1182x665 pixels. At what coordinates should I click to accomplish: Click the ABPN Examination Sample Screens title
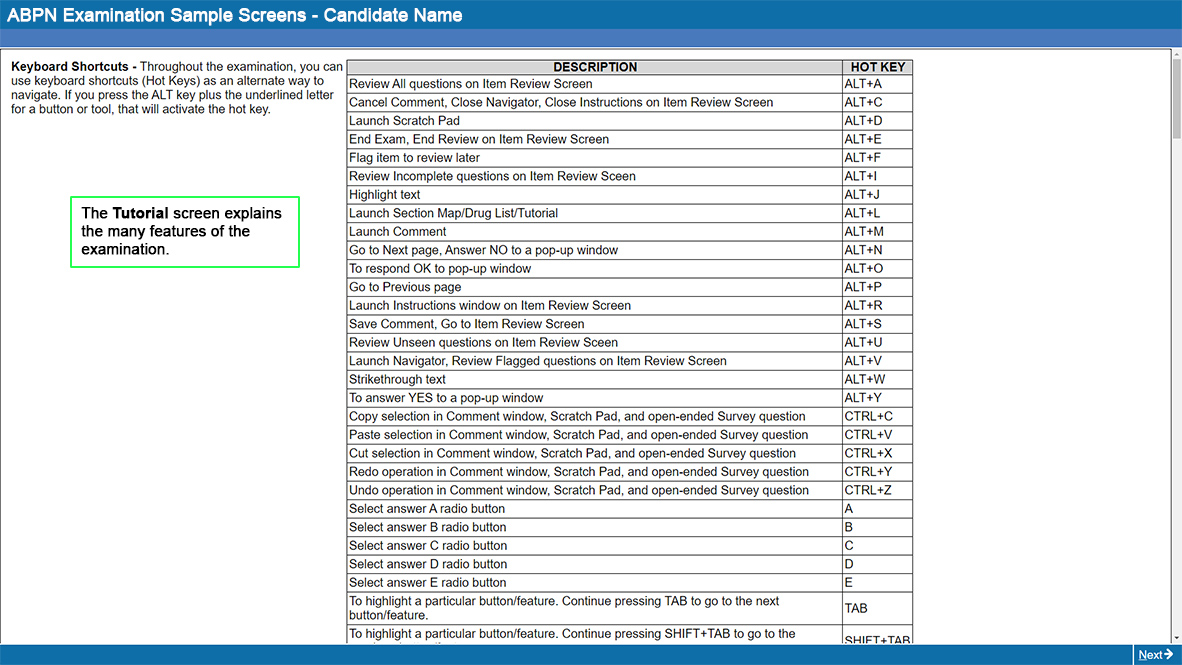click(235, 15)
